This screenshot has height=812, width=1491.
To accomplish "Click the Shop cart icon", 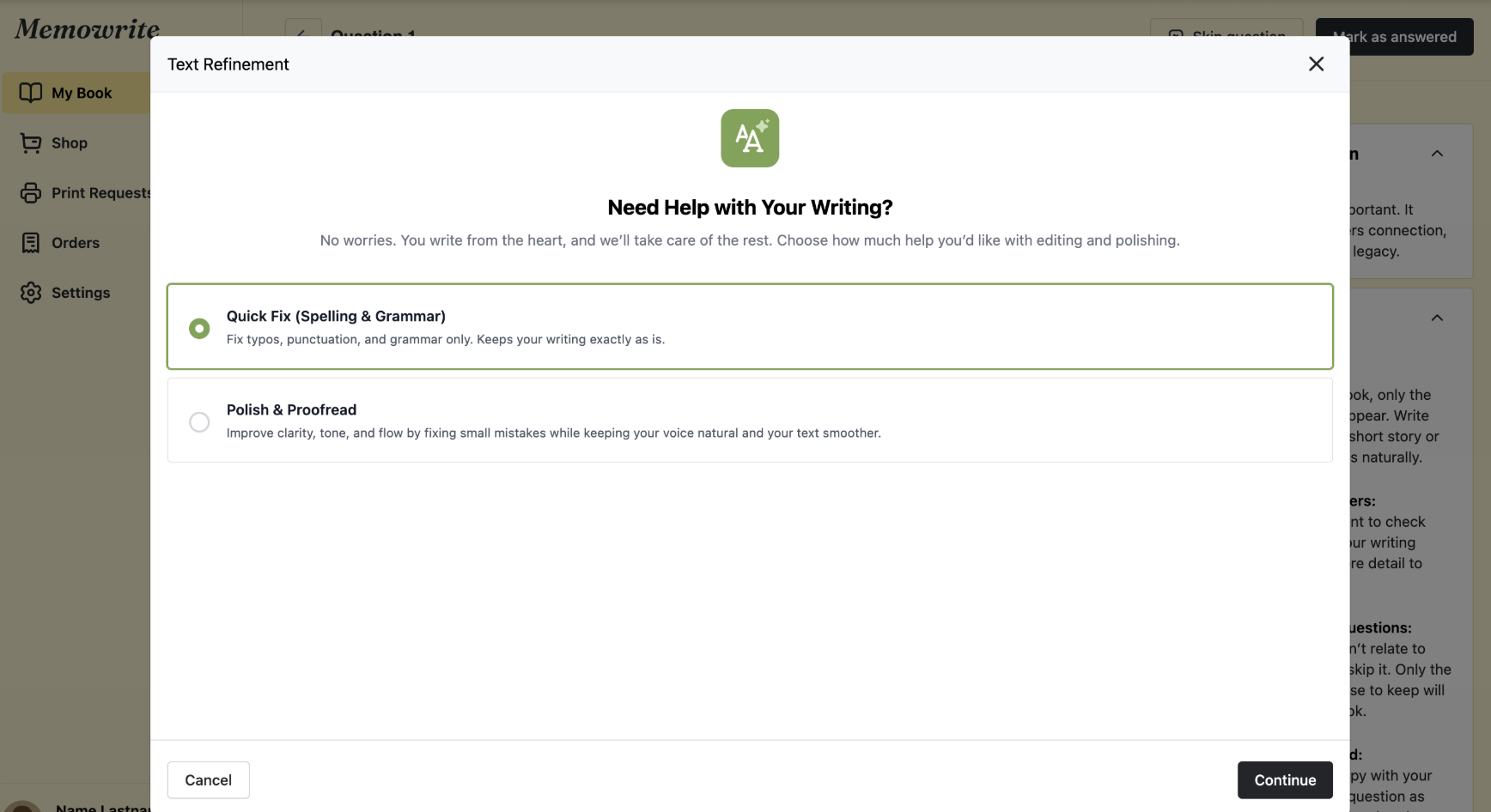I will tap(31, 143).
